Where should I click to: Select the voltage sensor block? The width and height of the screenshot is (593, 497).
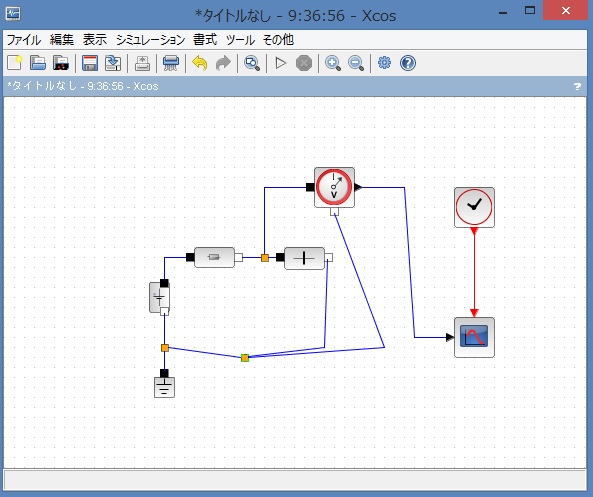click(334, 187)
